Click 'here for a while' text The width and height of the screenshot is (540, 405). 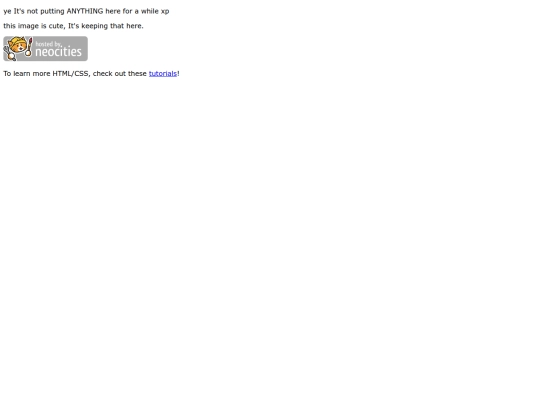pyautogui.click(x=132, y=11)
